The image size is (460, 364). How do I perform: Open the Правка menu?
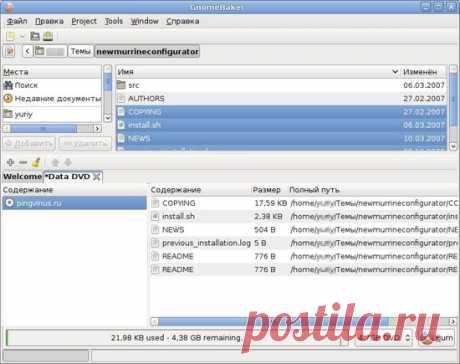(49, 21)
